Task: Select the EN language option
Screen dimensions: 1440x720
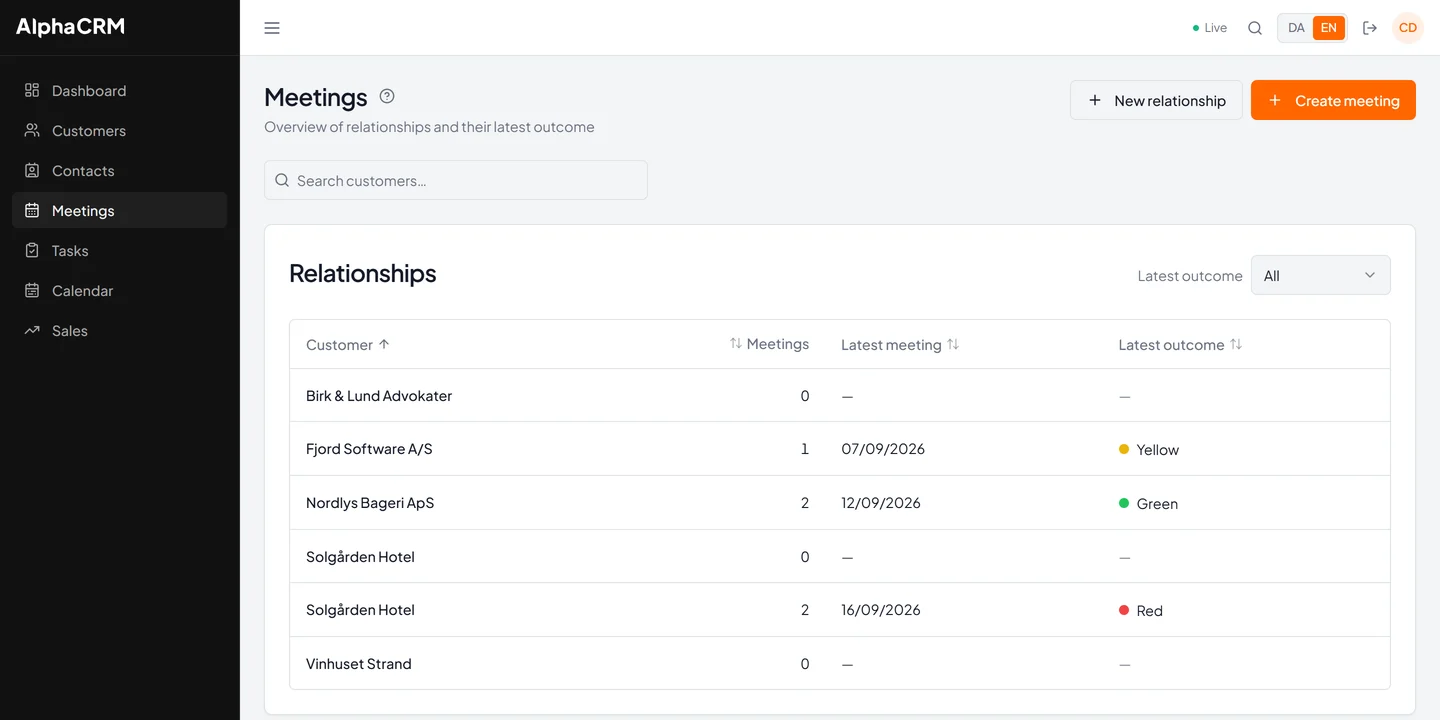Action: tap(1329, 28)
